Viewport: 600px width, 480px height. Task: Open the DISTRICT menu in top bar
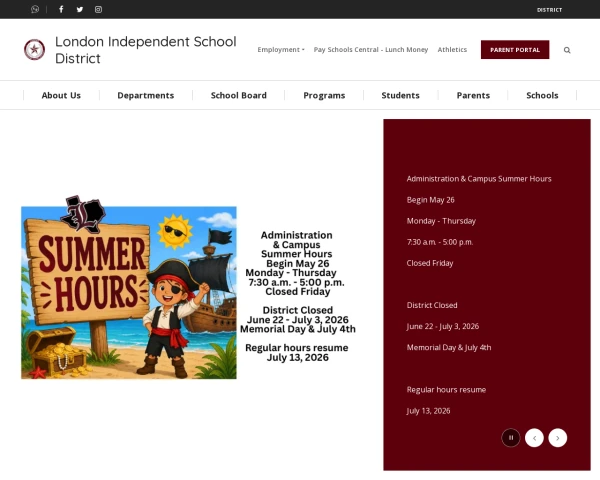click(549, 10)
